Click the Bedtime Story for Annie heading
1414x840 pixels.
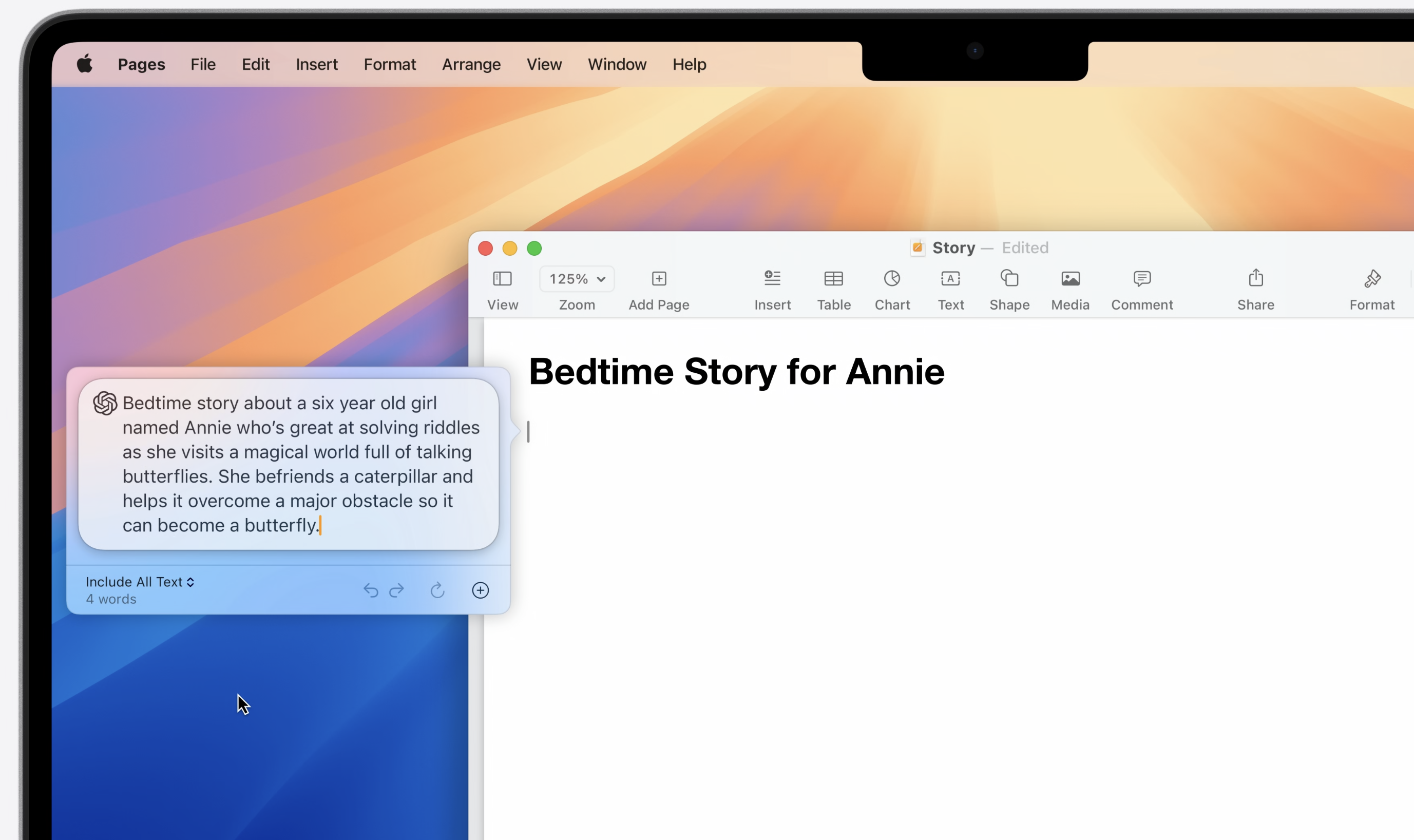pos(736,372)
